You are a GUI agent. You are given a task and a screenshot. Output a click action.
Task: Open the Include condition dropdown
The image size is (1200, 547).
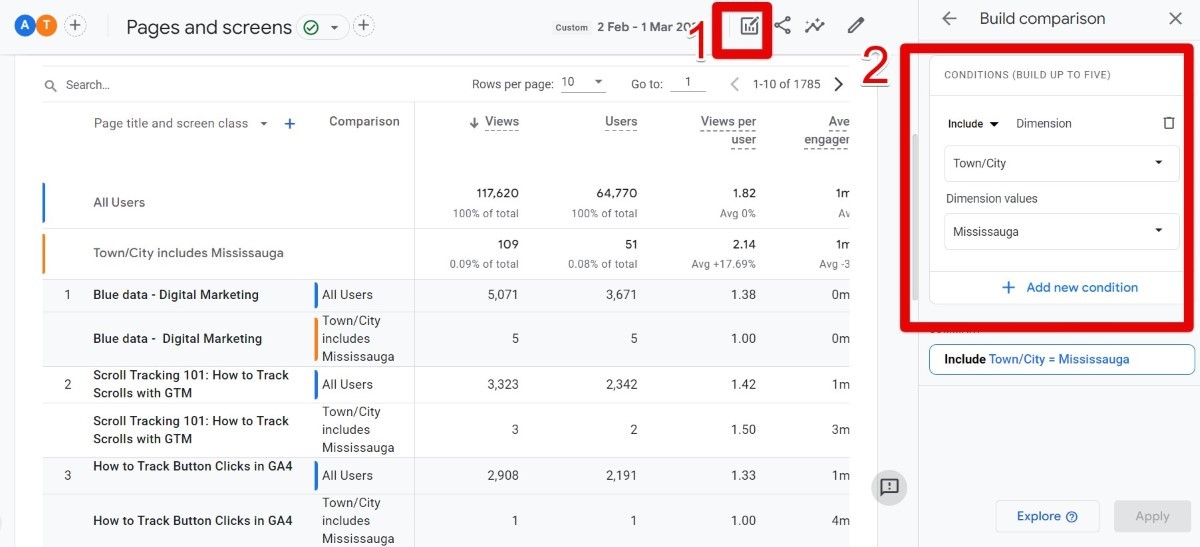point(973,124)
